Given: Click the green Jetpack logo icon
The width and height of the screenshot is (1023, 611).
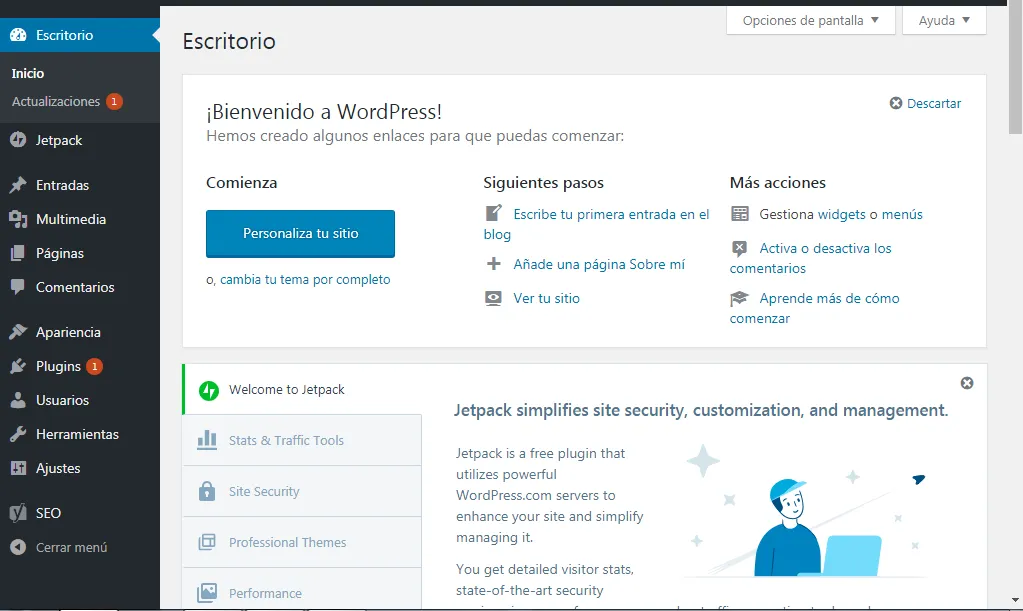Looking at the screenshot, I should (x=209, y=390).
